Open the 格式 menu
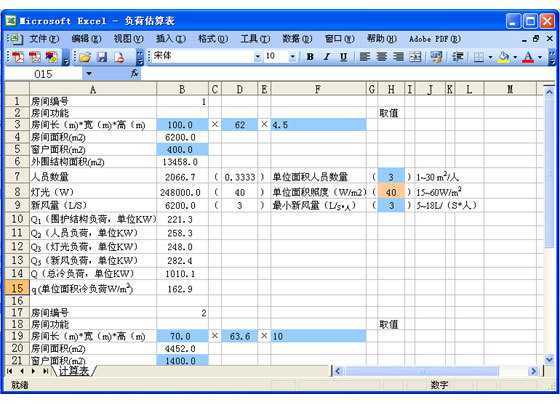Image resolution: width=560 pixels, height=403 pixels. (213, 39)
